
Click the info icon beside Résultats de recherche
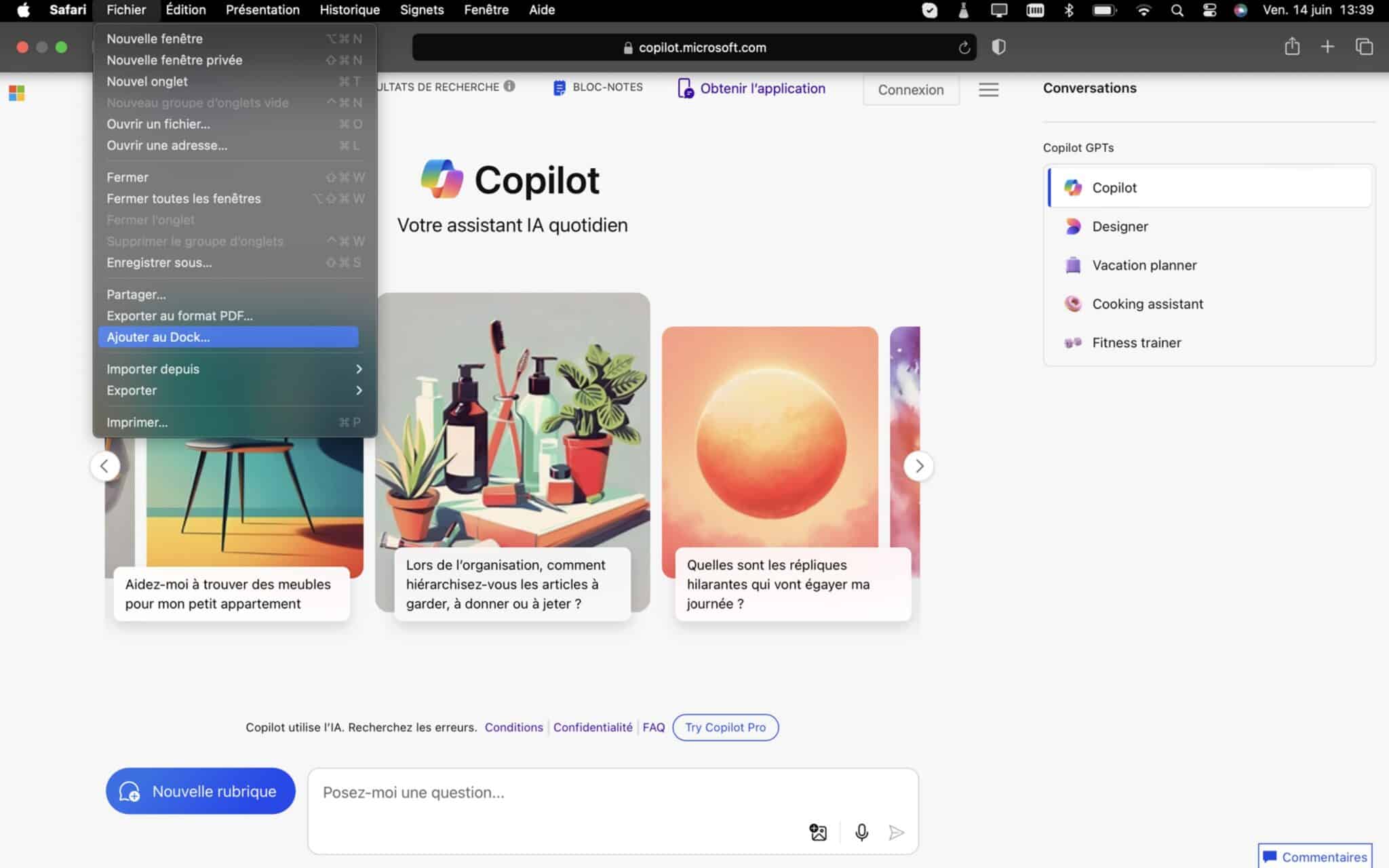[509, 86]
